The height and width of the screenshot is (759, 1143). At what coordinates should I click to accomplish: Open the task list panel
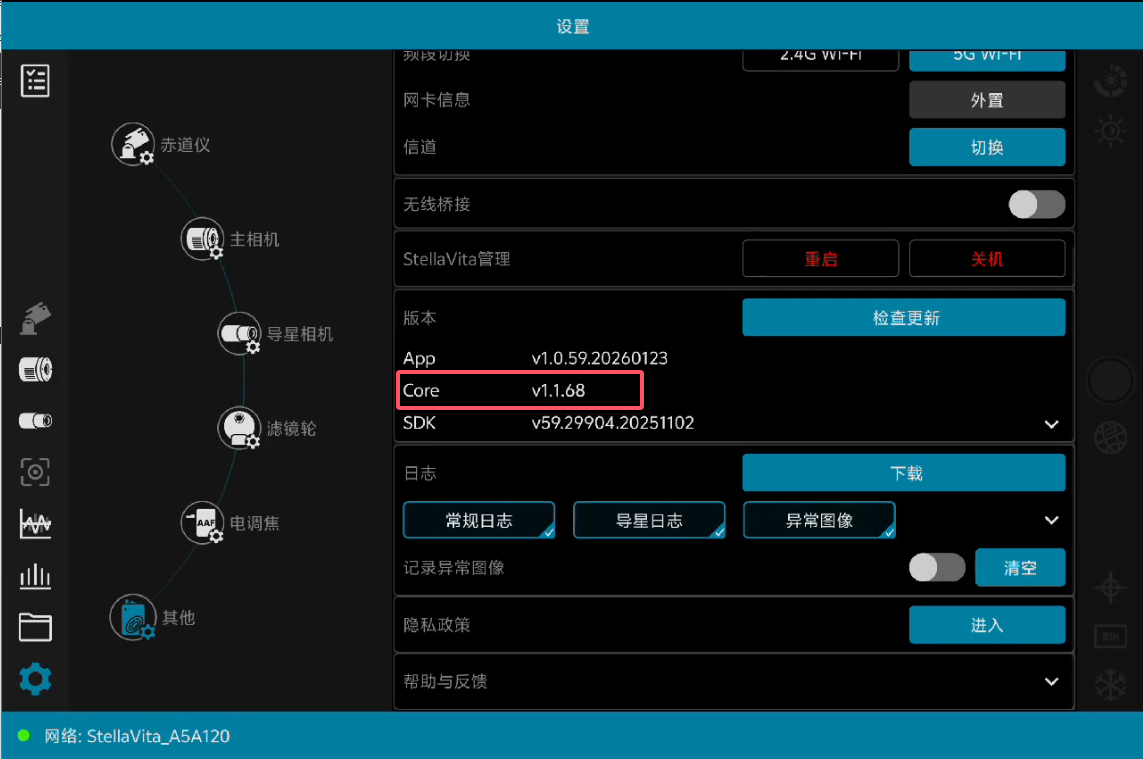pyautogui.click(x=35, y=81)
